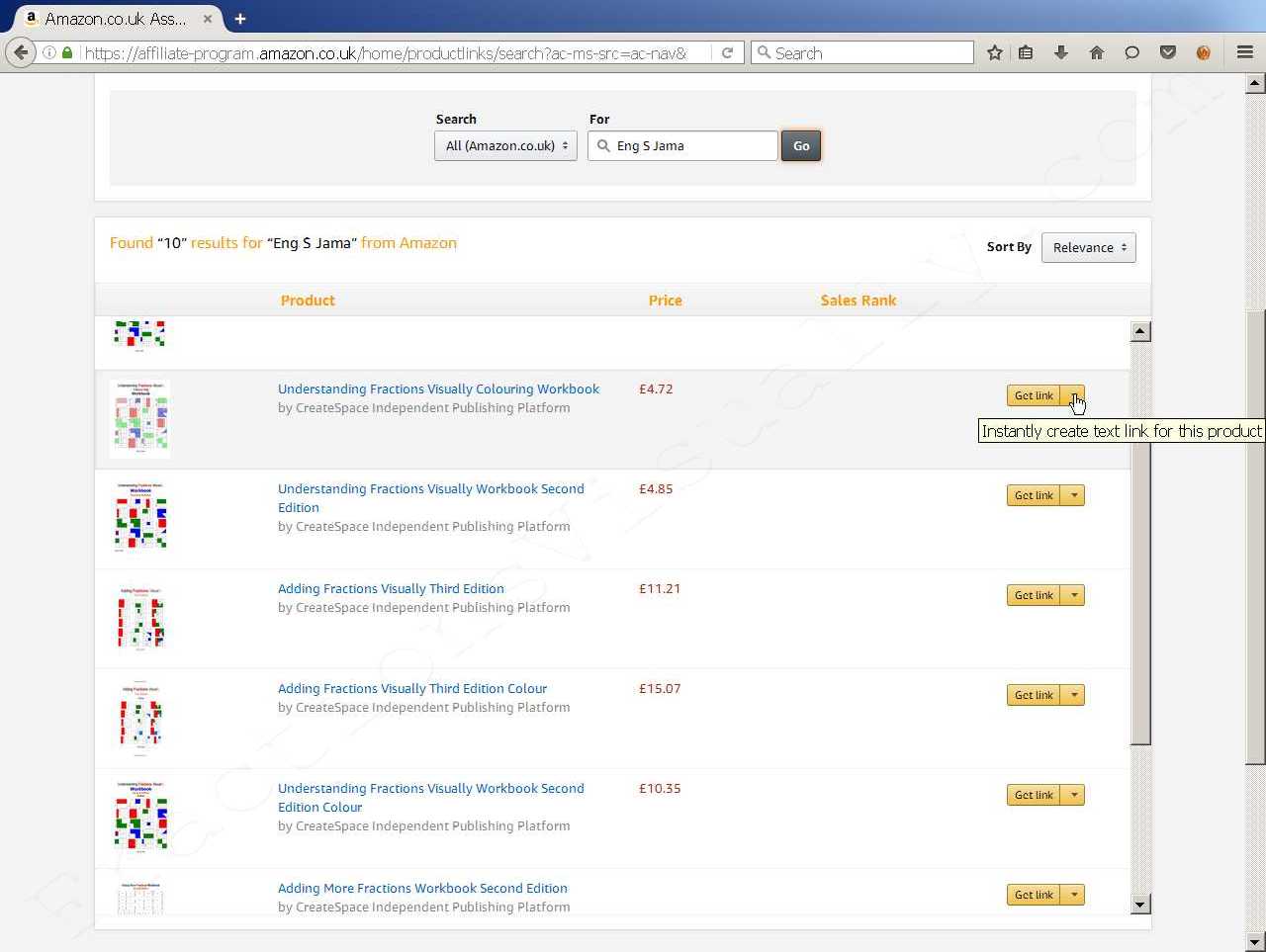Screen dimensions: 1266x952
Task: Get link for the Colouring Workbook
Action: tap(1034, 395)
